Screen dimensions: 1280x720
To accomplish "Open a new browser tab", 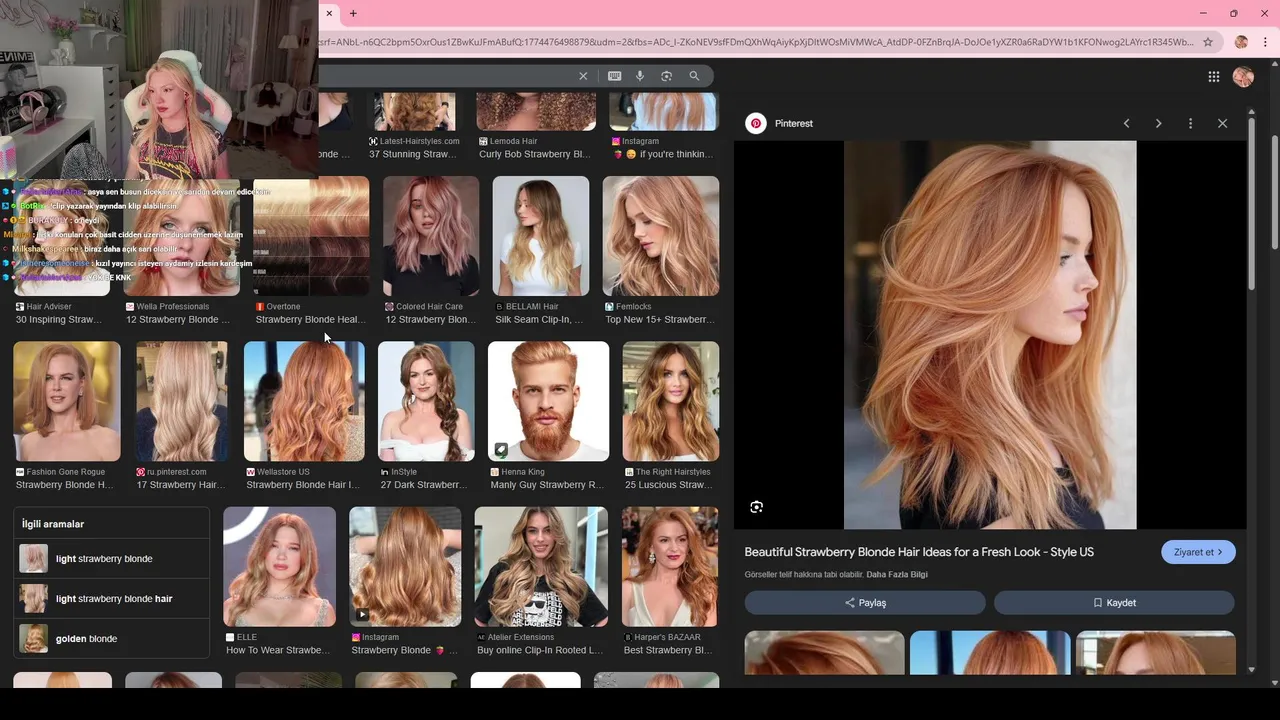I will (353, 13).
